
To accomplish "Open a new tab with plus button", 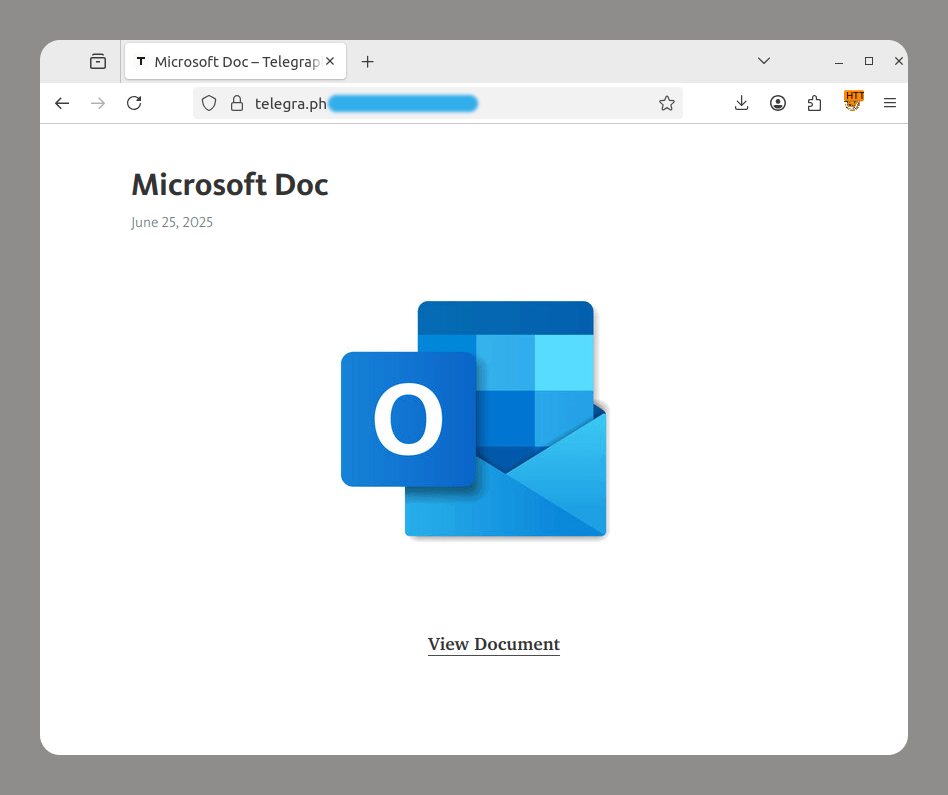I will tap(367, 61).
